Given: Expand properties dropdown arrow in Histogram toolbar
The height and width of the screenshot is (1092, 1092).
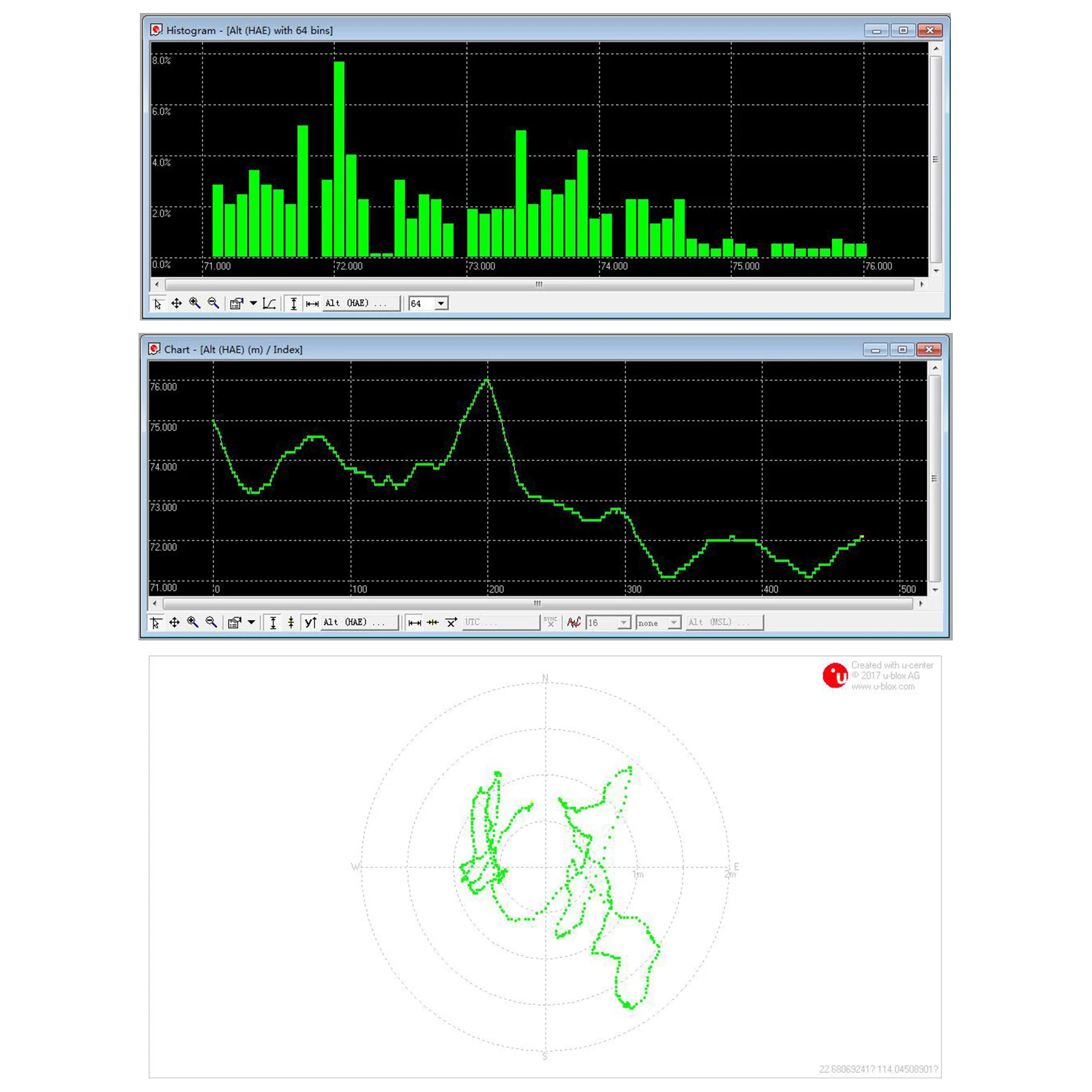Looking at the screenshot, I should [x=253, y=304].
